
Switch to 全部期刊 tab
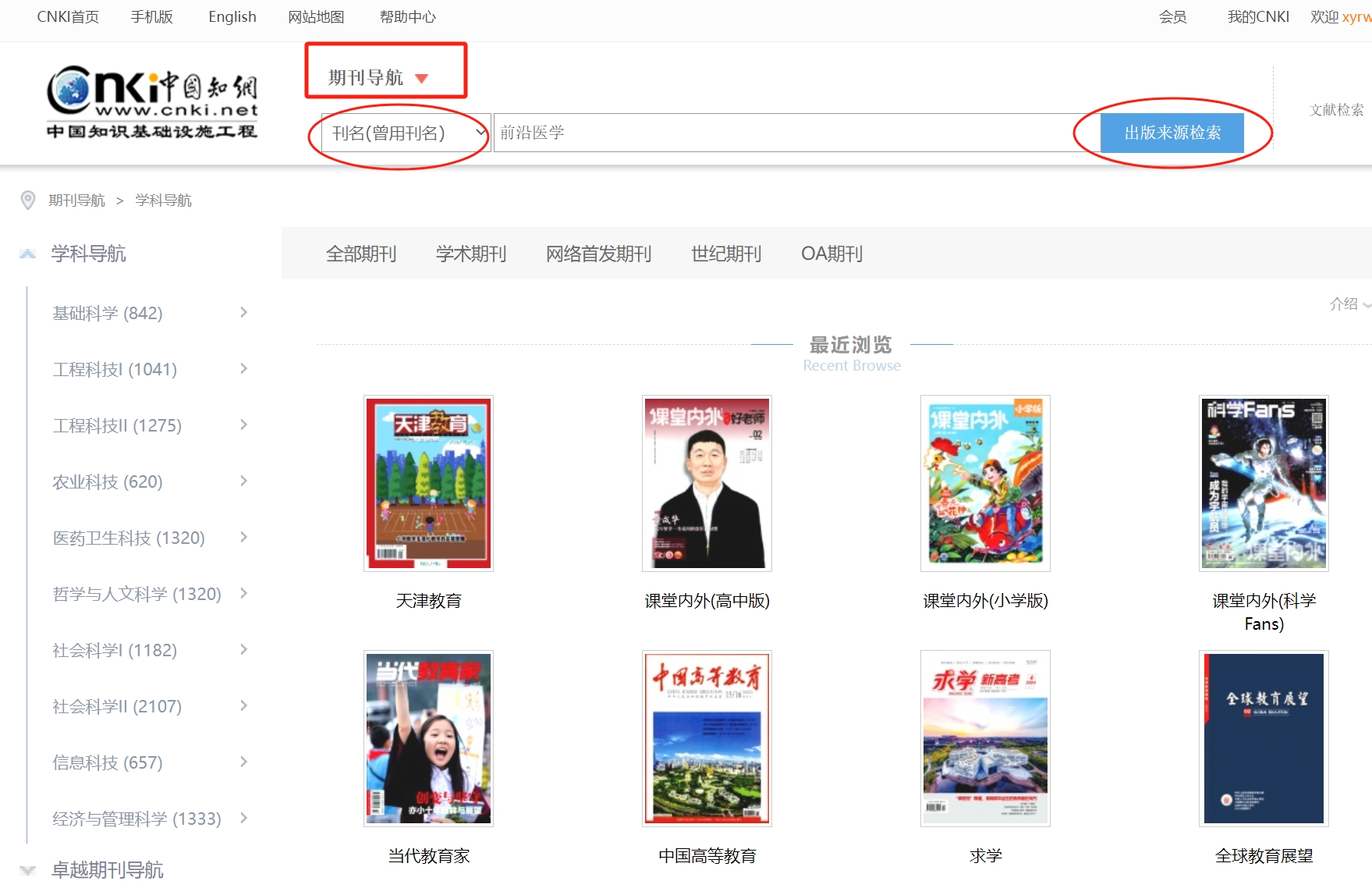[361, 254]
